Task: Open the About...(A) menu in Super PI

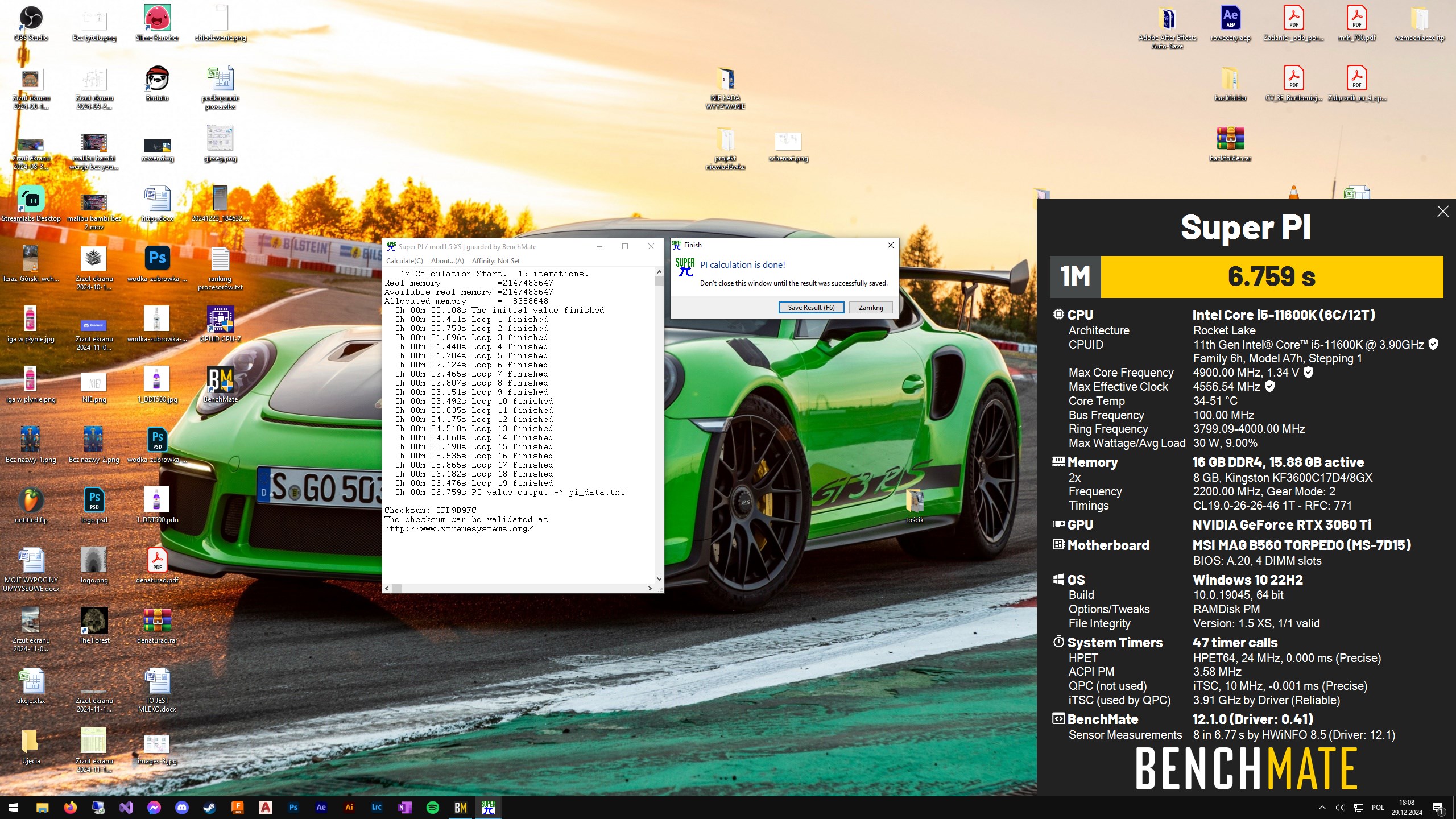Action: (x=448, y=261)
